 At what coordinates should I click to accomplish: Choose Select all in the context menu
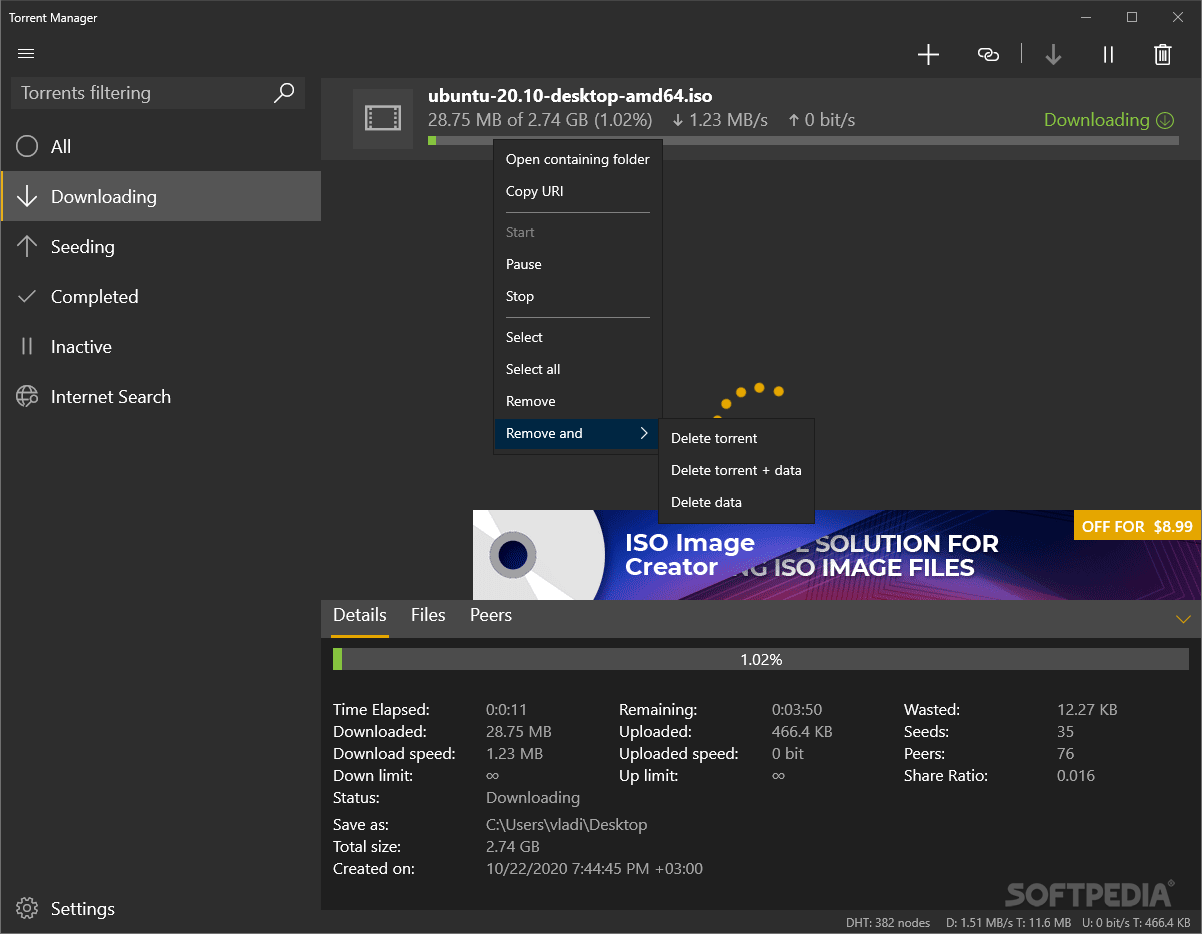(x=578, y=369)
